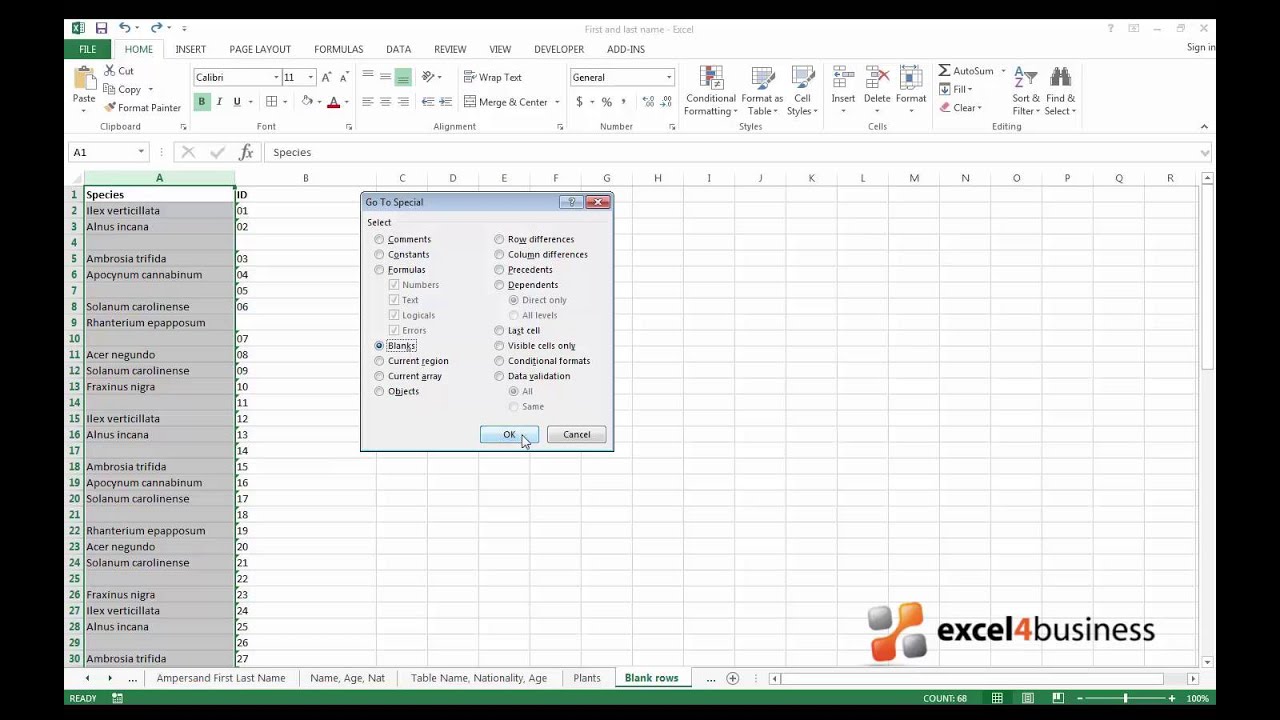Screen dimensions: 1280x720
Task: Collapse the ribbon with the chevron
Action: click(x=1204, y=127)
